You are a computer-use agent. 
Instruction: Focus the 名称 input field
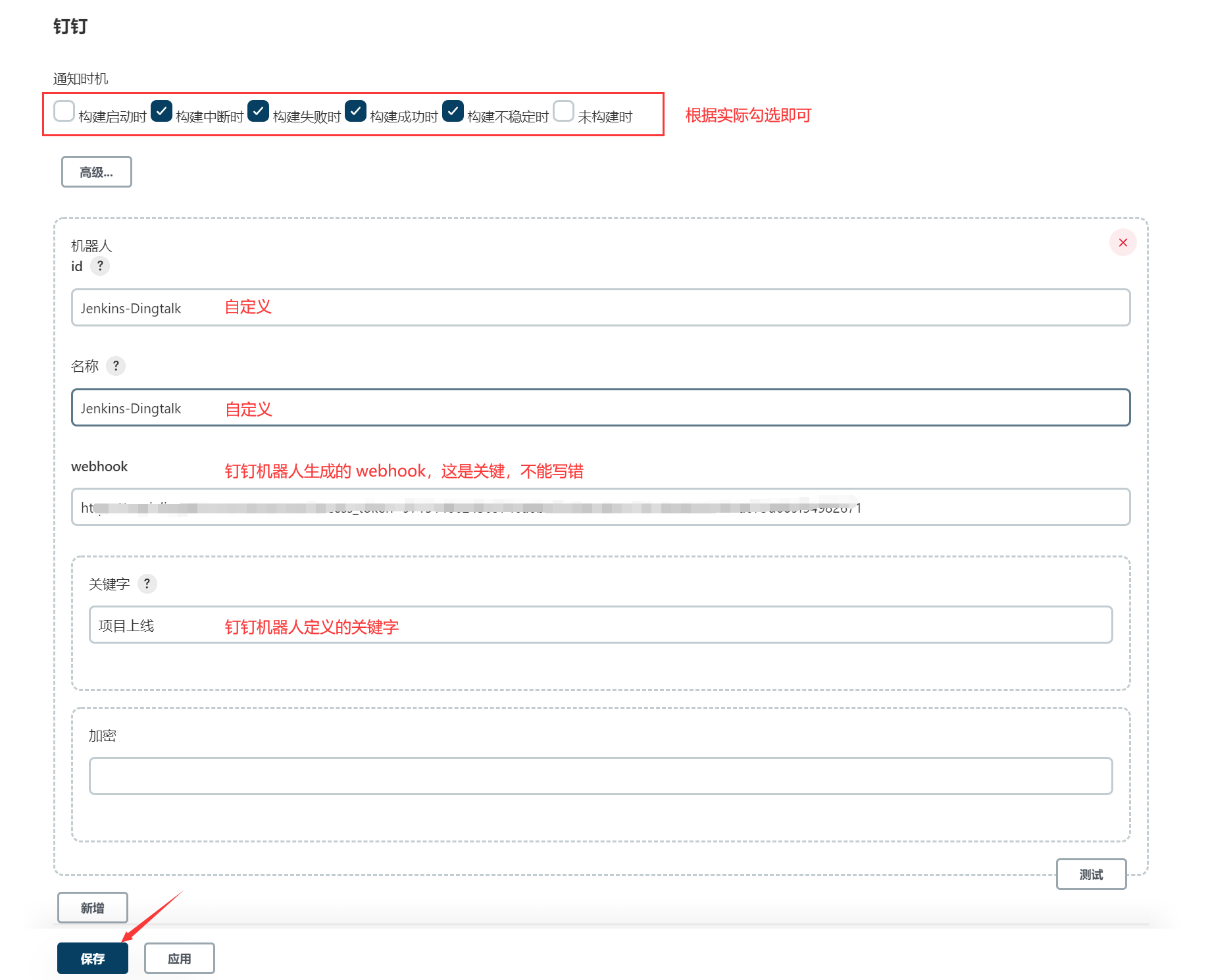[601, 407]
